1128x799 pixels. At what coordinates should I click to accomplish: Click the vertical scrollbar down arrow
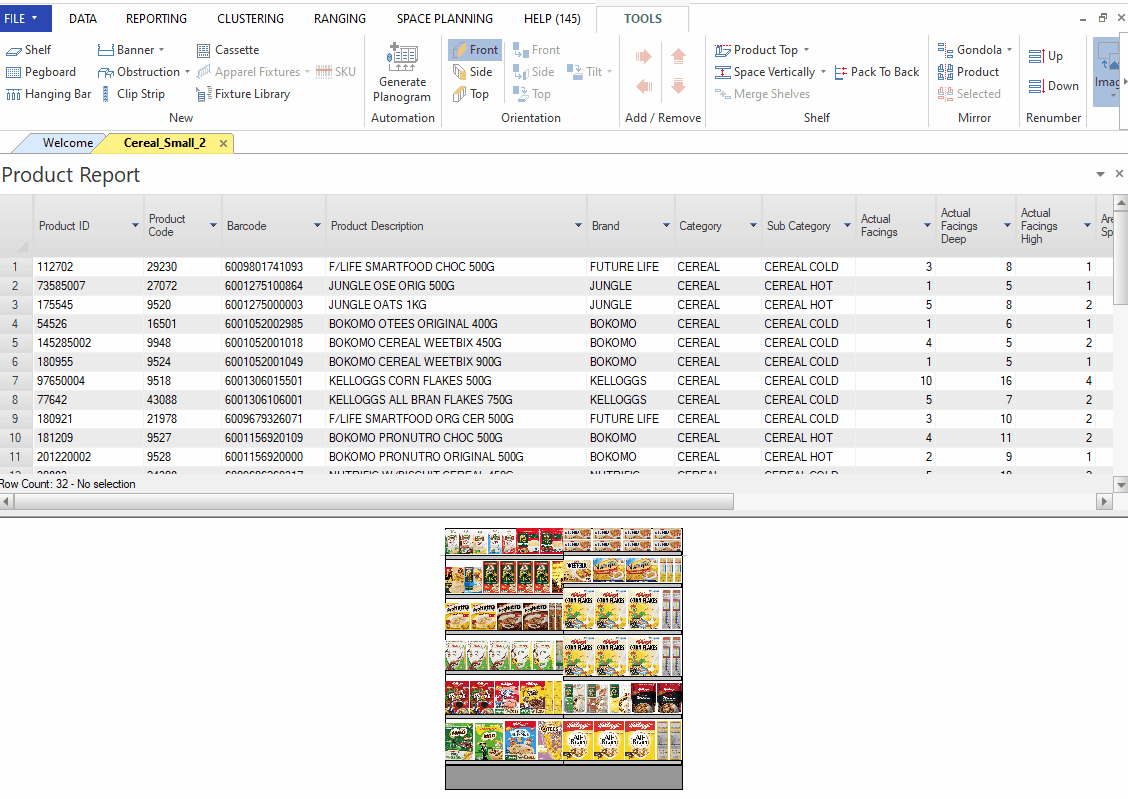tap(1121, 485)
